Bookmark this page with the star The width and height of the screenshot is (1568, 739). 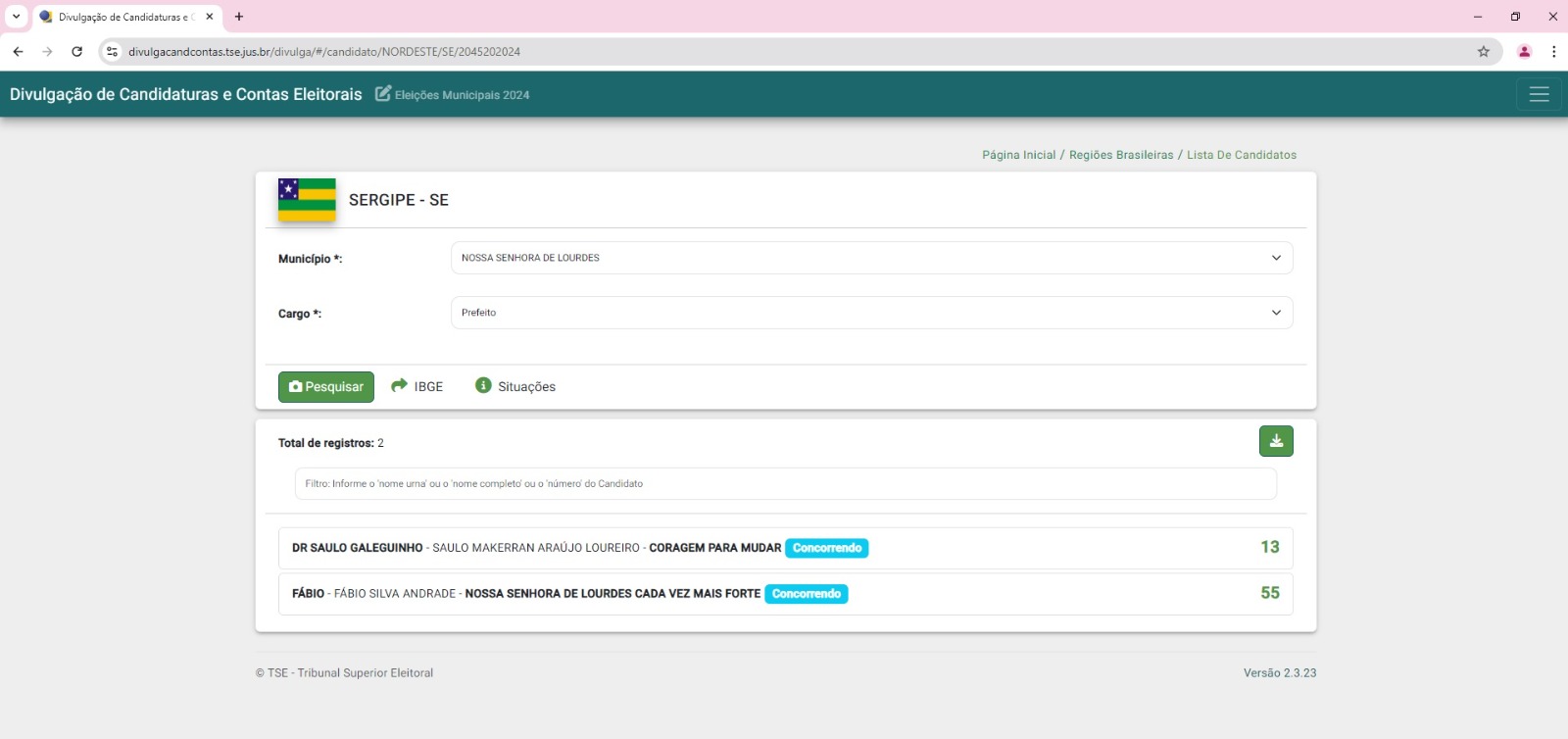point(1484,52)
